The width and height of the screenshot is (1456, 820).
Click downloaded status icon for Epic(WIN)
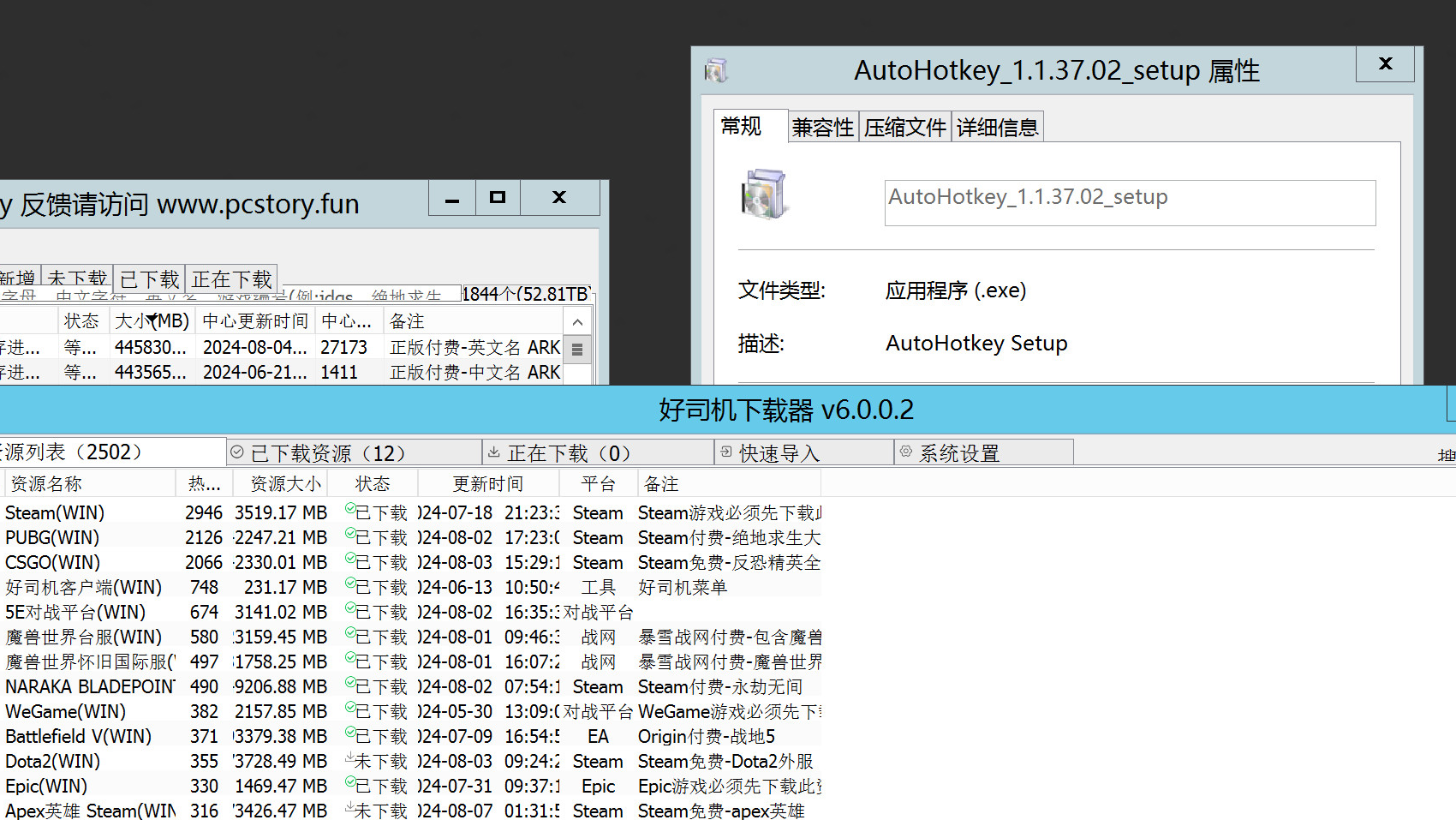click(x=350, y=783)
